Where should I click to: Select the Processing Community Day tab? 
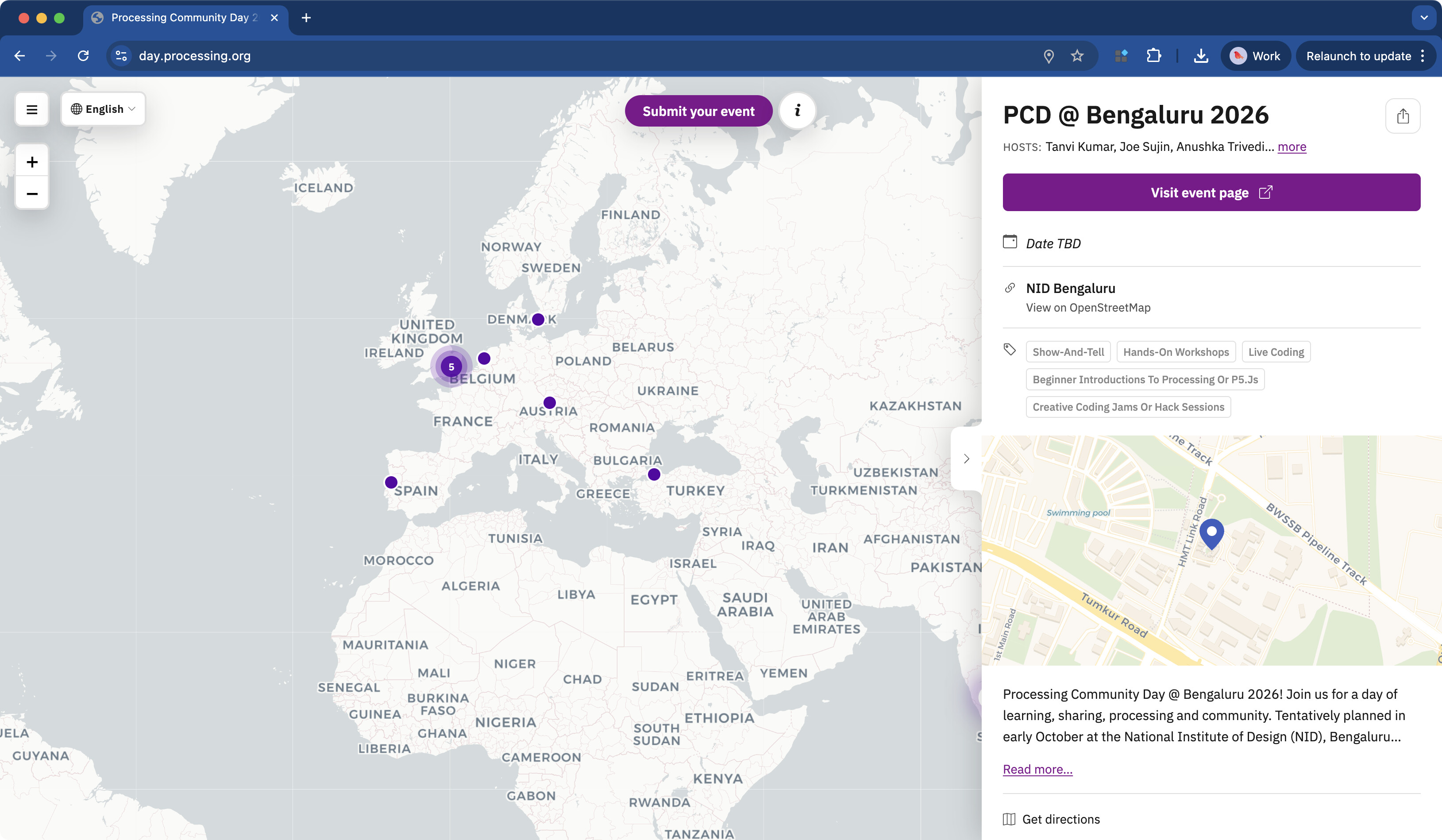183,17
